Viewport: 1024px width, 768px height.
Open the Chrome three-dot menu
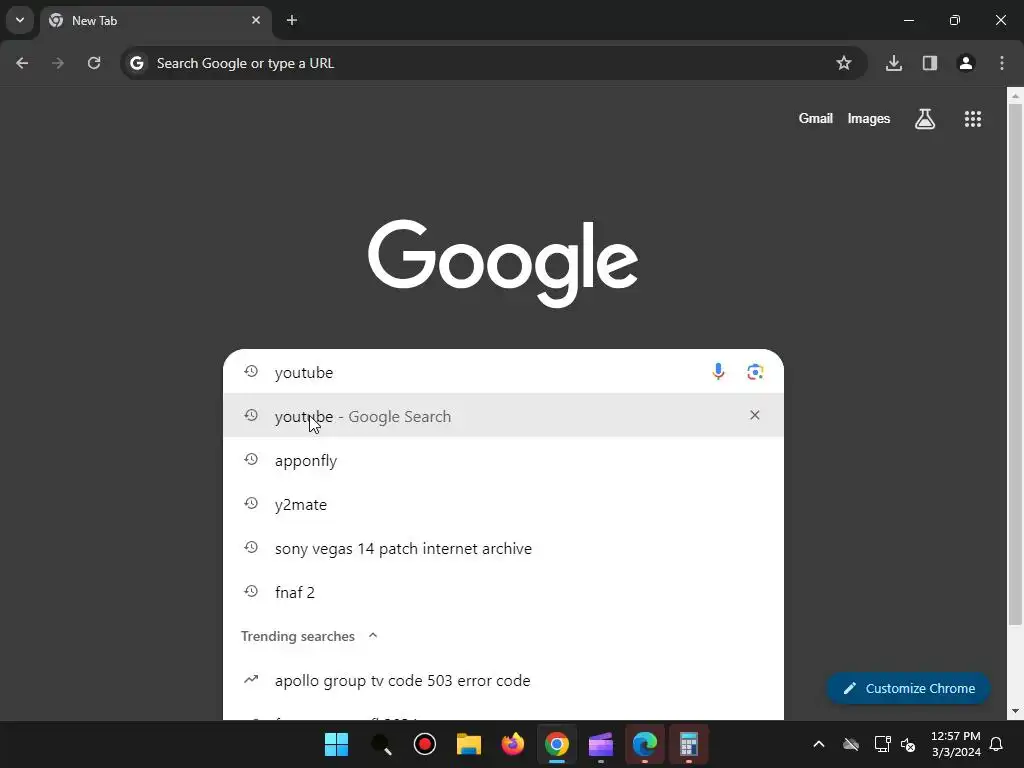(x=1002, y=63)
